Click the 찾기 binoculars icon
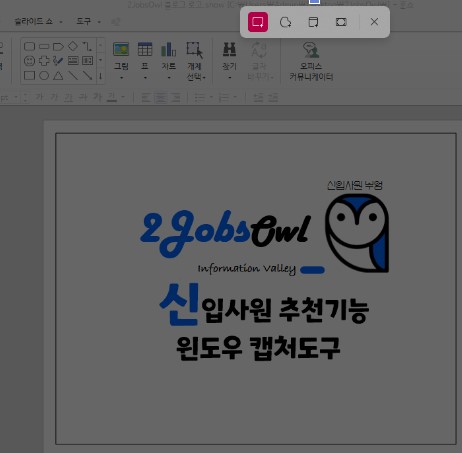 [x=229, y=49]
